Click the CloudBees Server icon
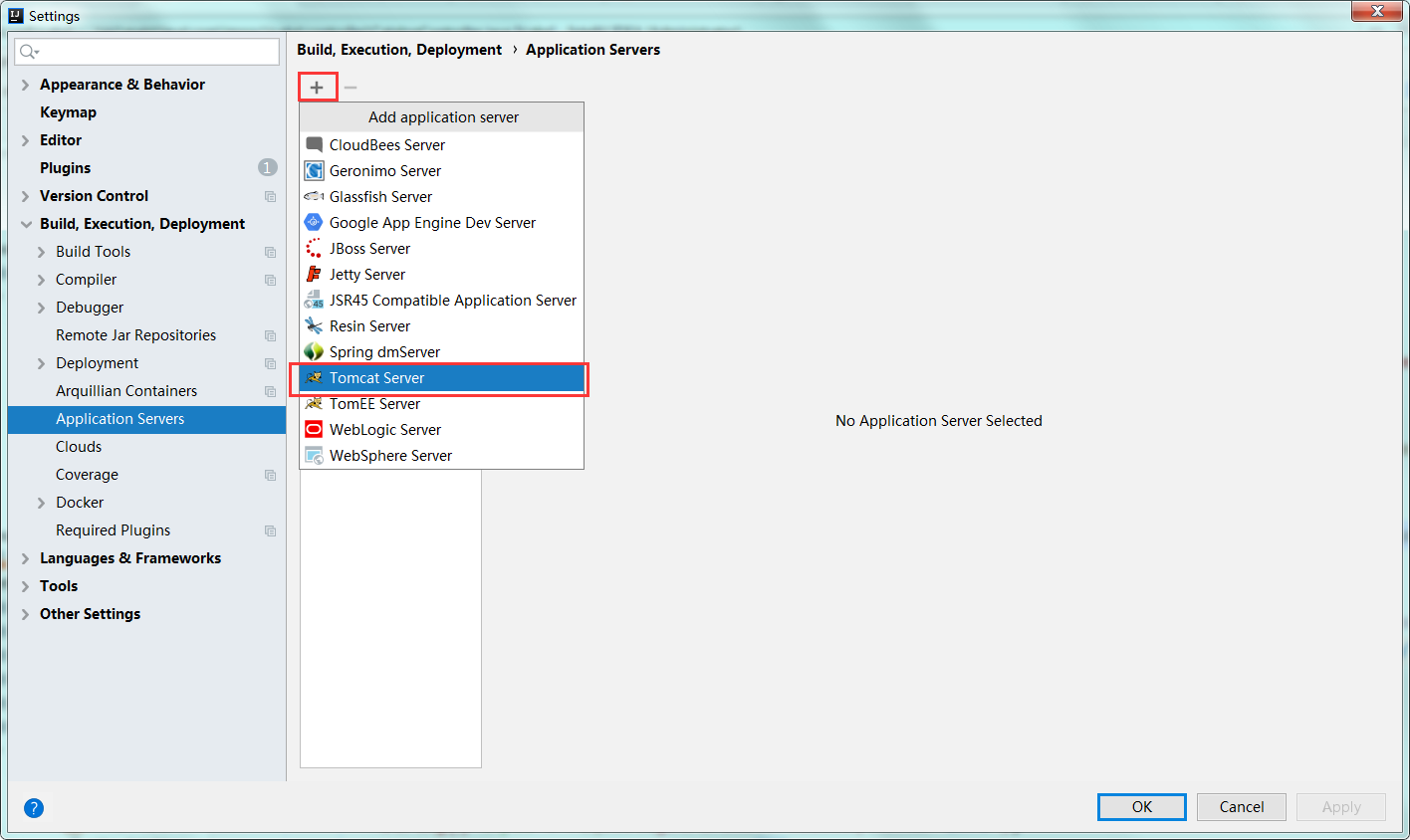The height and width of the screenshot is (840, 1410). coord(314,145)
